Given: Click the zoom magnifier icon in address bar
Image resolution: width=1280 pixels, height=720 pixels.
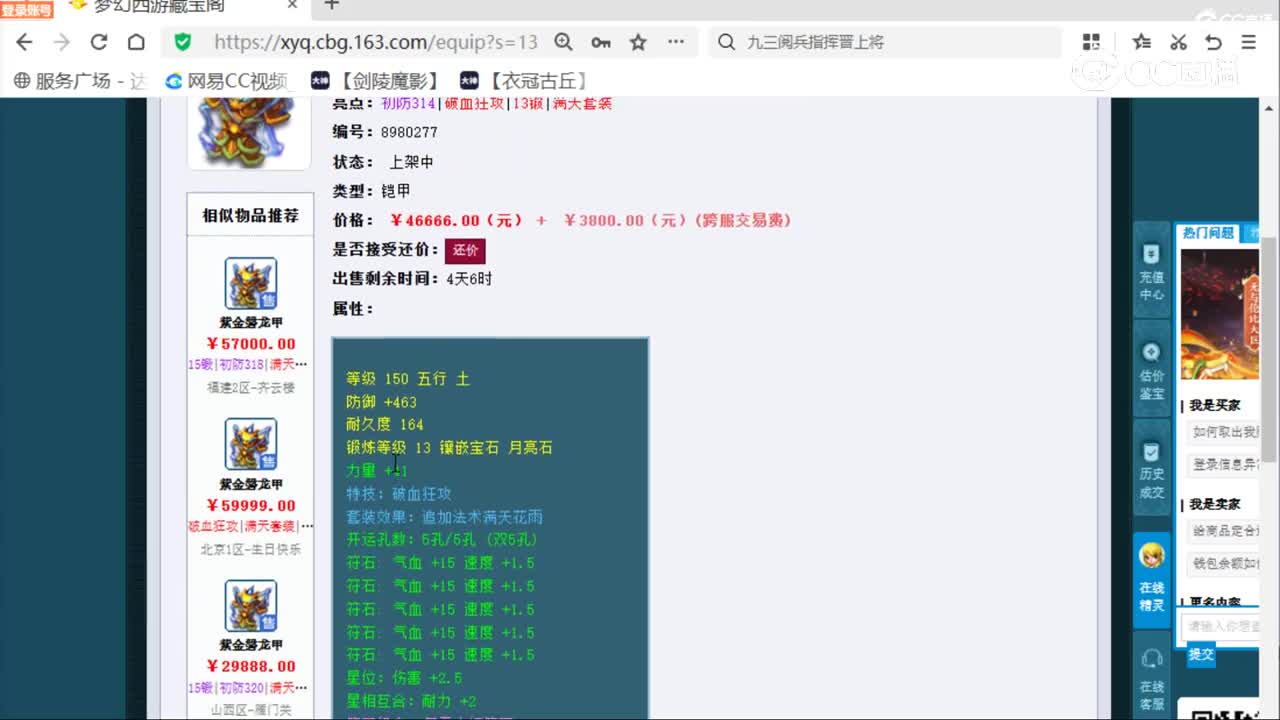Looking at the screenshot, I should click(x=564, y=42).
